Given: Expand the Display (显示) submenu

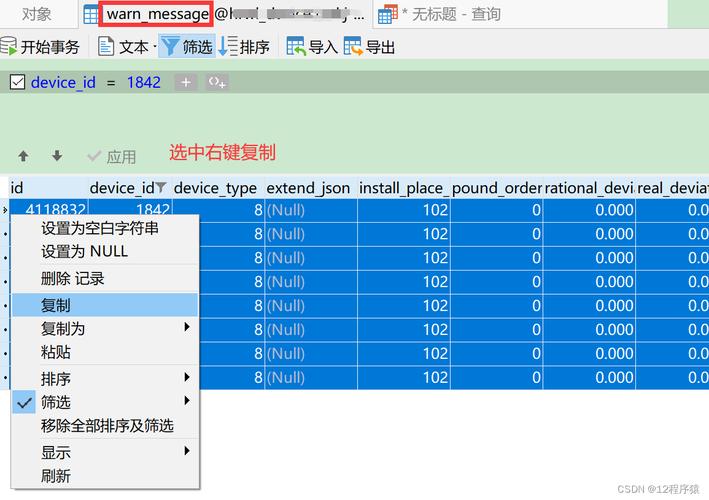Looking at the screenshot, I should tap(105, 452).
